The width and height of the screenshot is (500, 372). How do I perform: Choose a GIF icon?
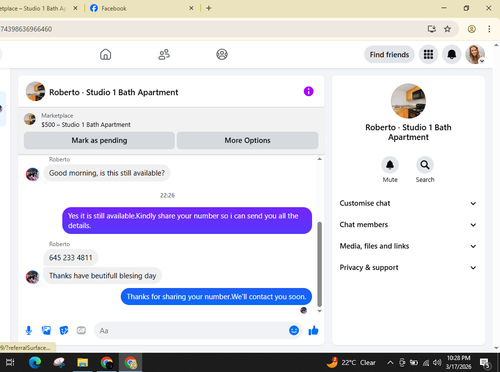(81, 330)
